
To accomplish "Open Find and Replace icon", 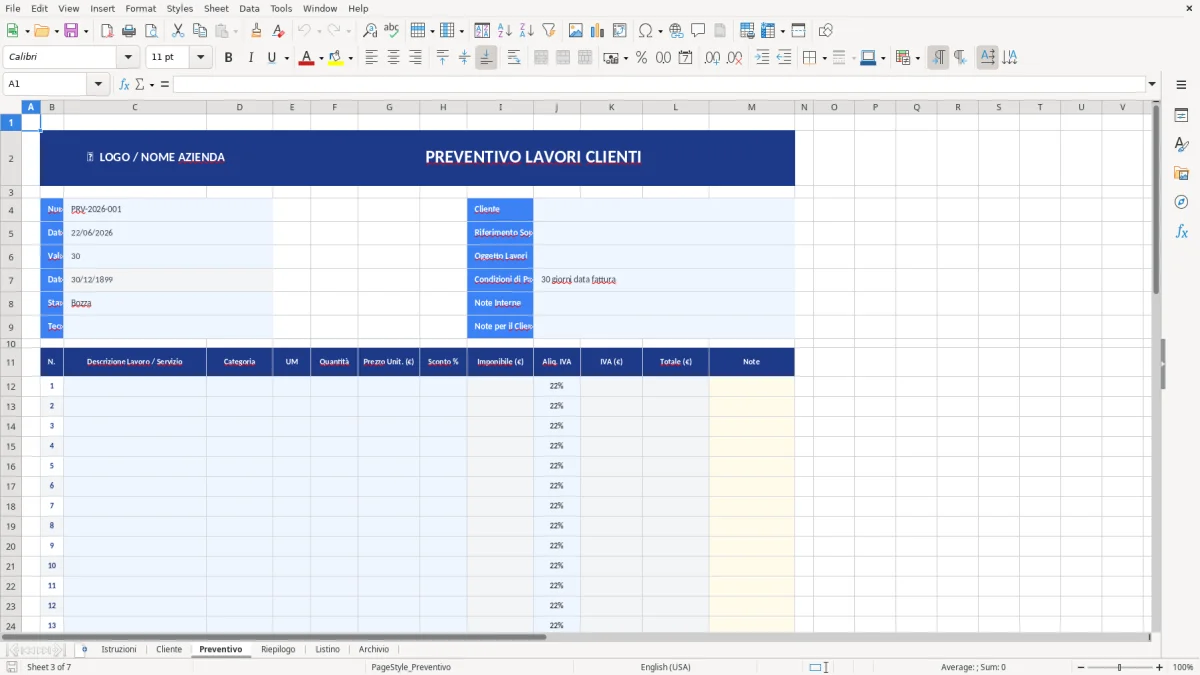I will click(x=369, y=31).
